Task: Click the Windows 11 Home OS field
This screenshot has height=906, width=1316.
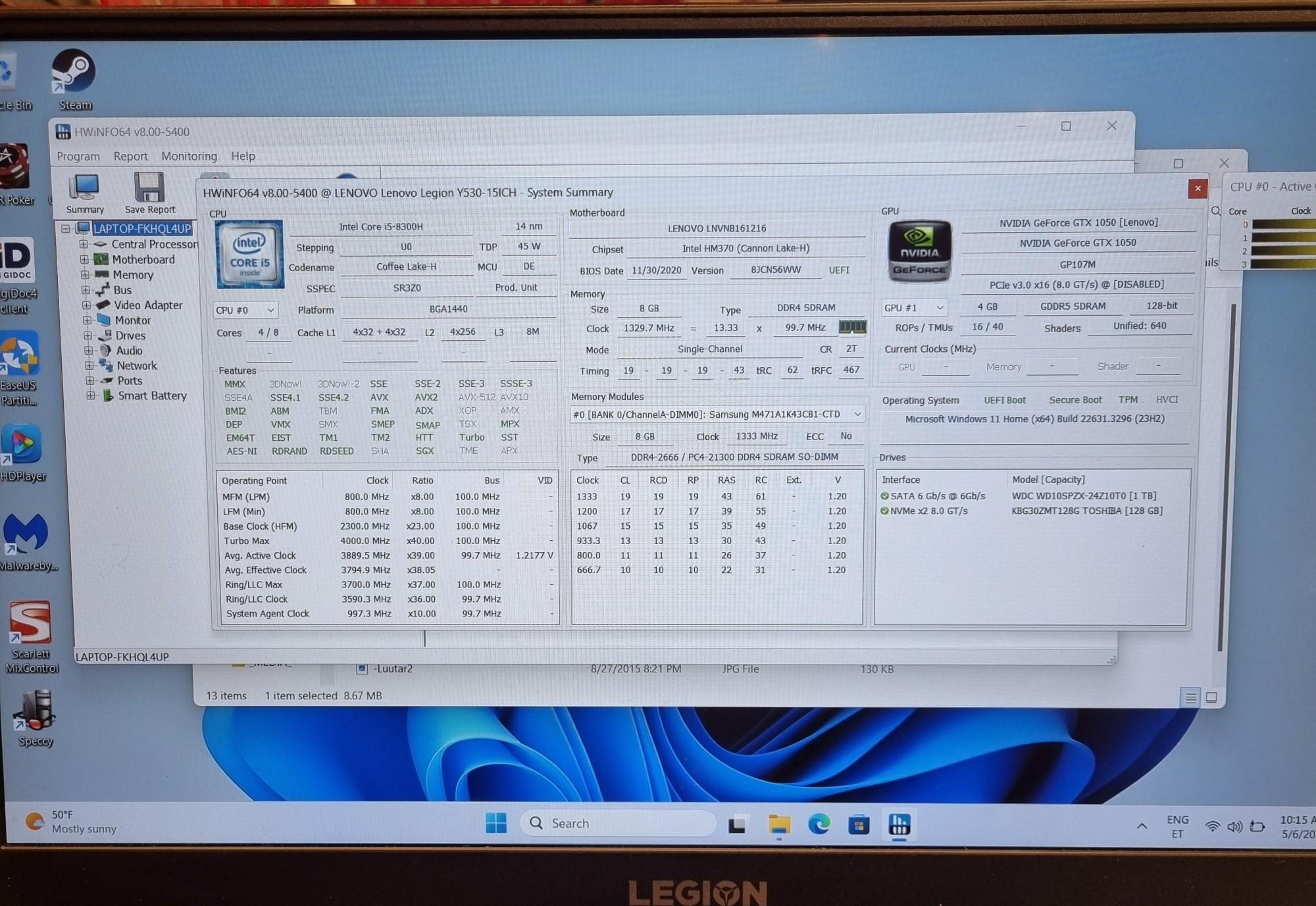Action: click(1034, 418)
